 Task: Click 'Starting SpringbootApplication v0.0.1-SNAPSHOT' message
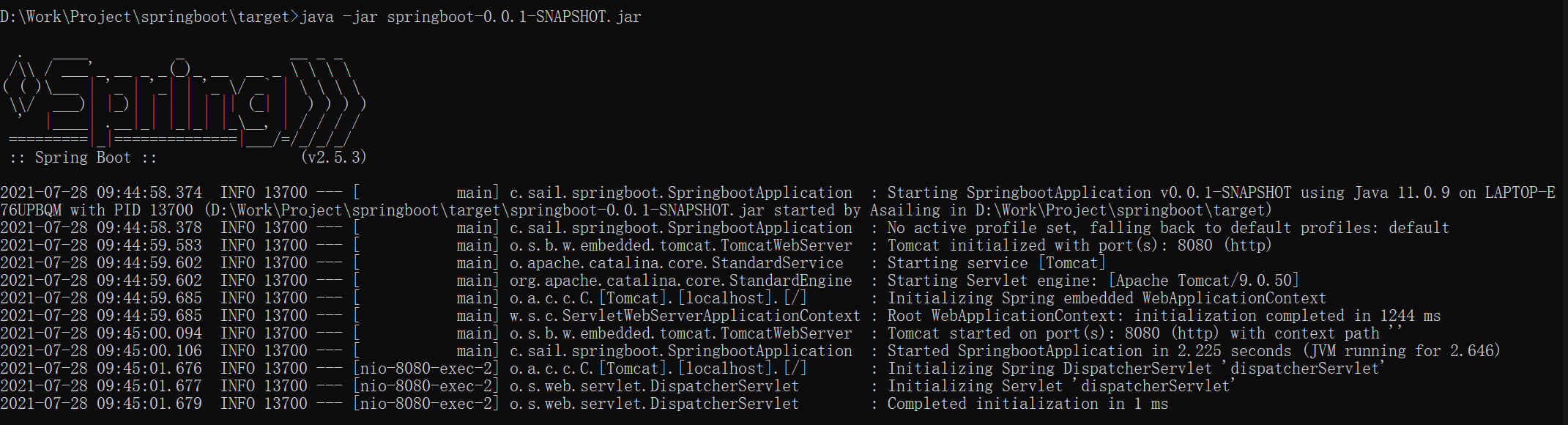coord(1090,193)
